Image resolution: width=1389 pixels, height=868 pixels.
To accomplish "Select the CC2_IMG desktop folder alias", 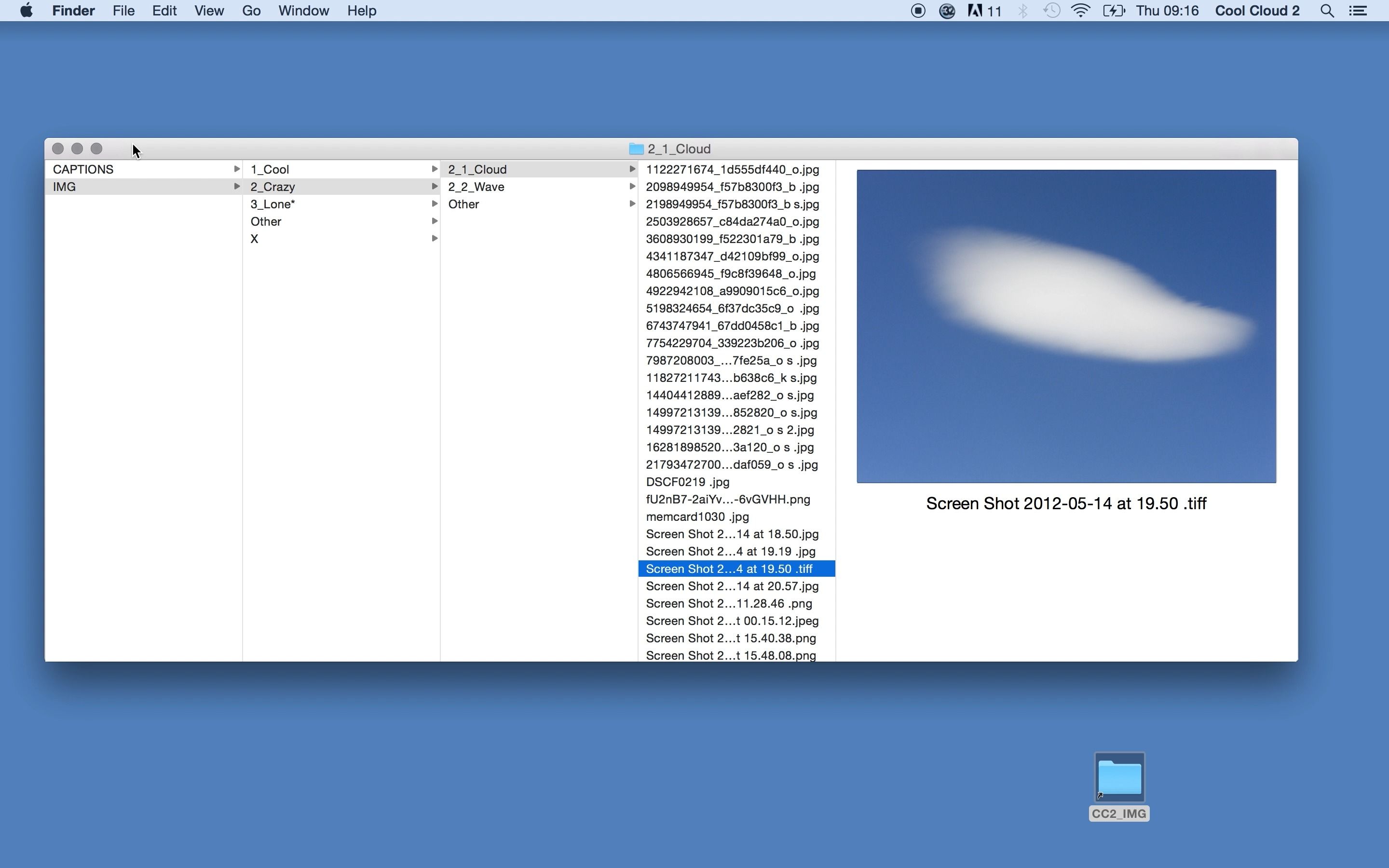I will pos(1119,786).
